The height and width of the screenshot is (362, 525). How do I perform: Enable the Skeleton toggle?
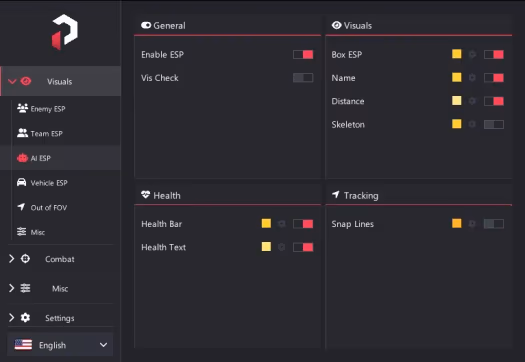[x=494, y=125]
